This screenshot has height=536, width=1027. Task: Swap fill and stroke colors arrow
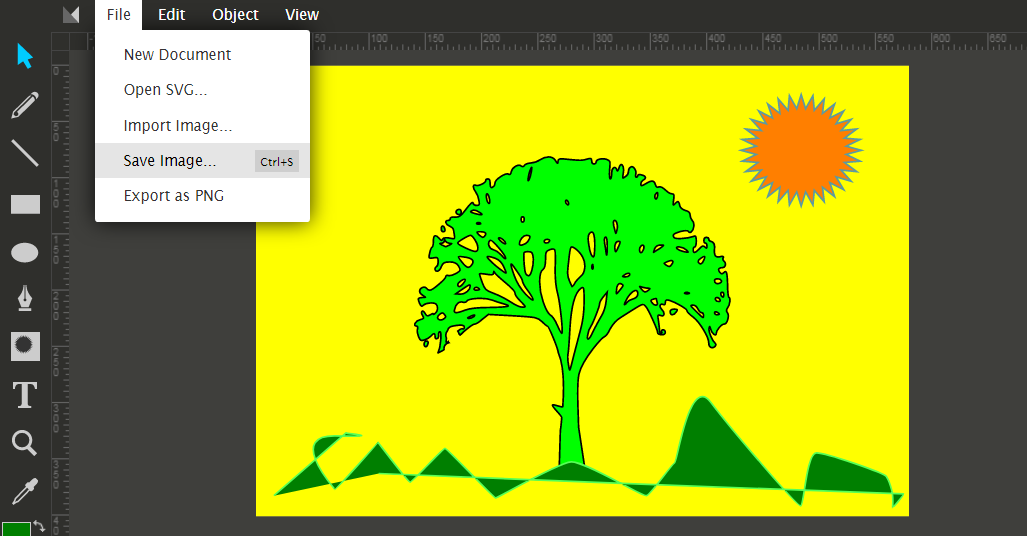39,526
